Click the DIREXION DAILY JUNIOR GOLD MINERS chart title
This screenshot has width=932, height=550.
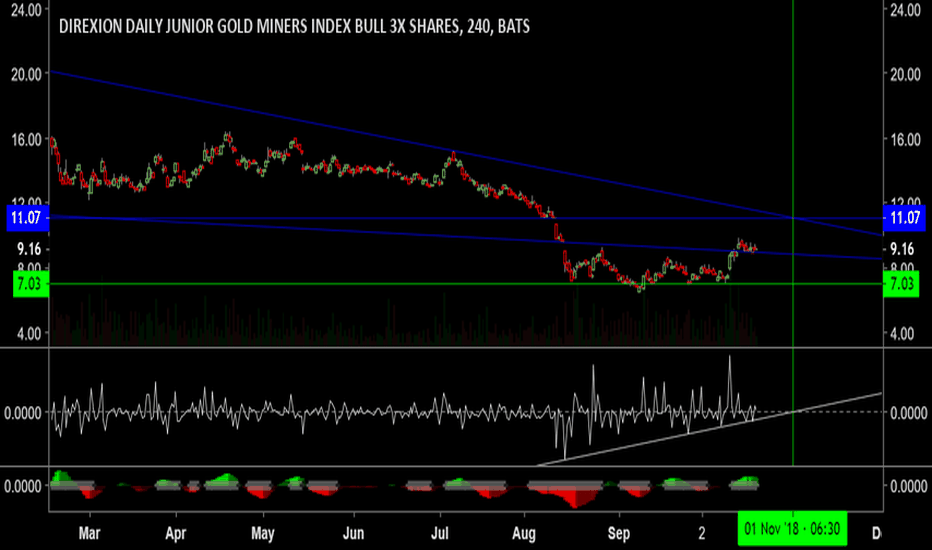coord(294,26)
